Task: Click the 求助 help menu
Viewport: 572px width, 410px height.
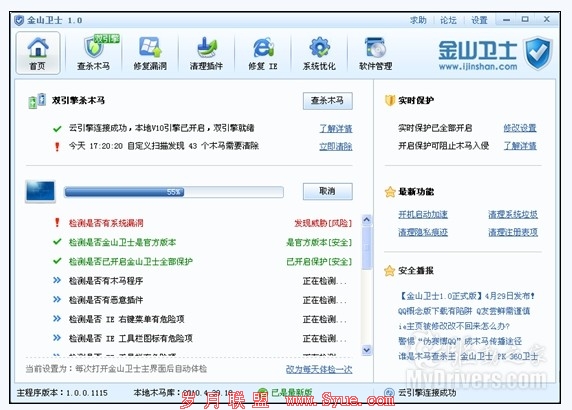Action: click(418, 20)
